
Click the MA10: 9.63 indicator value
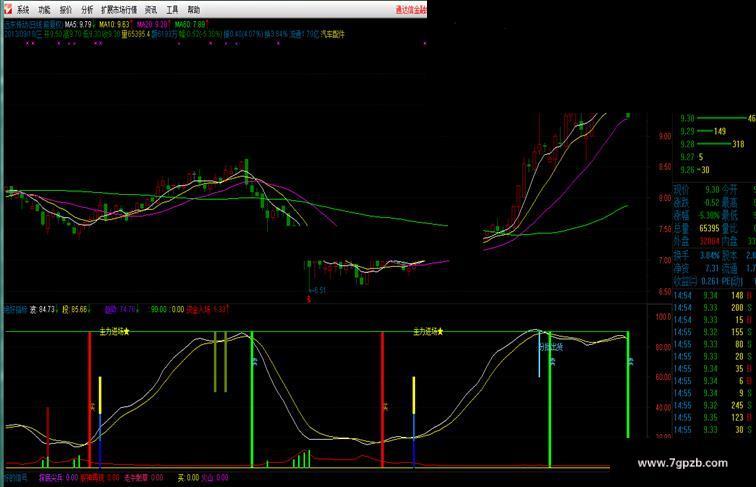pyautogui.click(x=116, y=24)
